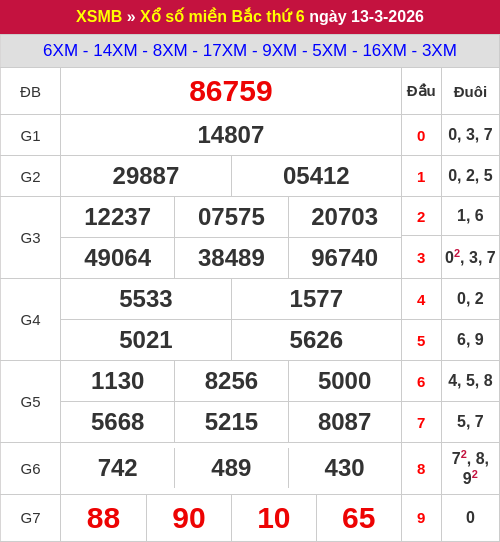The image size is (500, 542).
Task: Select tail values '1, 6' for head 2
Action: pos(470,216)
